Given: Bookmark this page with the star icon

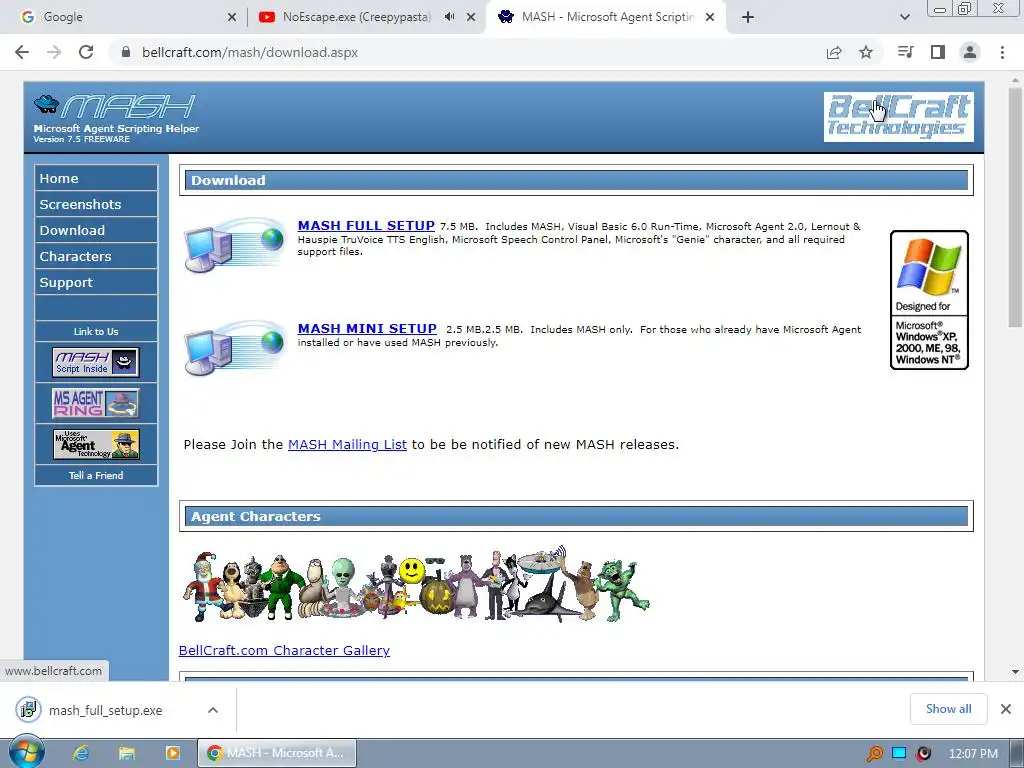Looking at the screenshot, I should pos(866,52).
